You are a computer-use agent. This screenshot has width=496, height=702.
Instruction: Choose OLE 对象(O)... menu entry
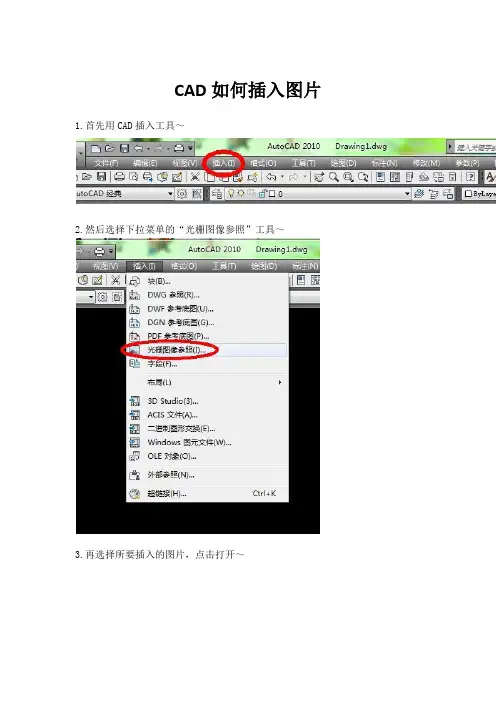click(207, 456)
